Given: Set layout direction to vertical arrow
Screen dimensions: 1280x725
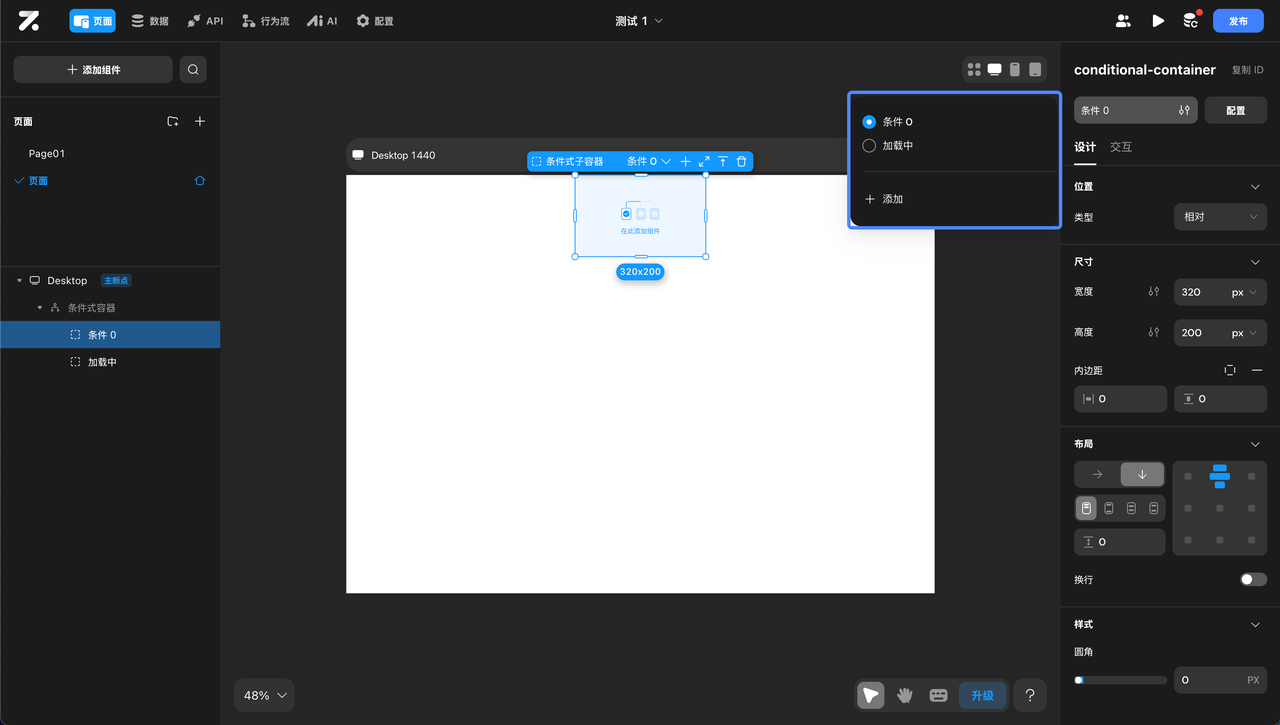Looking at the screenshot, I should (x=1142, y=474).
